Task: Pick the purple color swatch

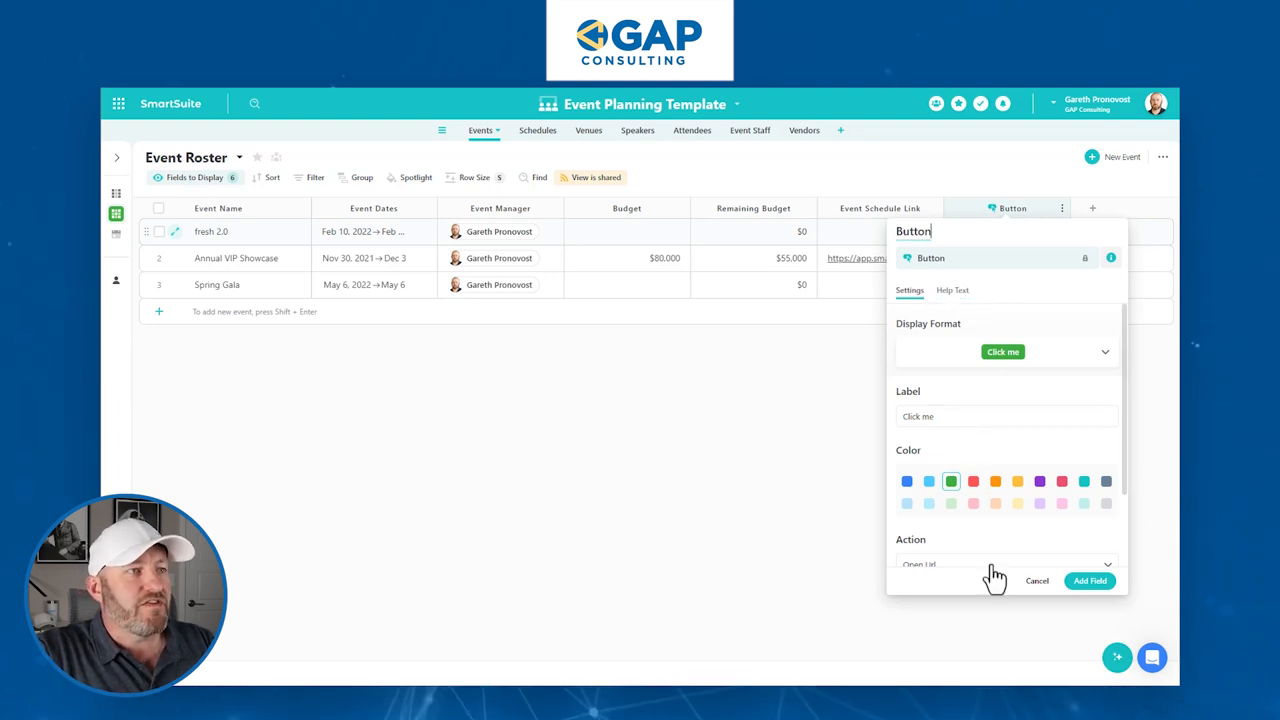Action: [x=1040, y=482]
